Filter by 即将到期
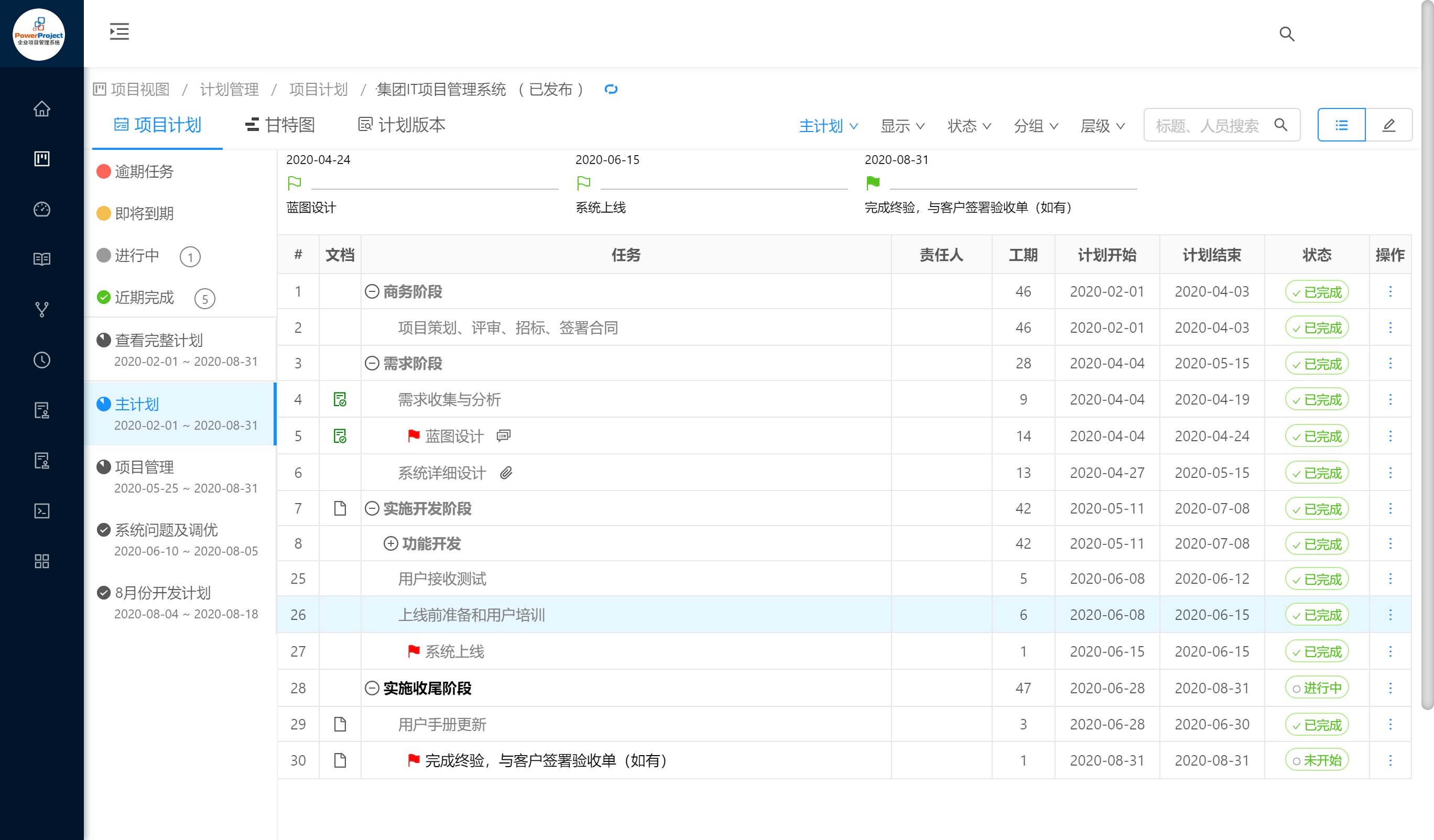Viewport: 1434px width, 840px height. [x=135, y=213]
